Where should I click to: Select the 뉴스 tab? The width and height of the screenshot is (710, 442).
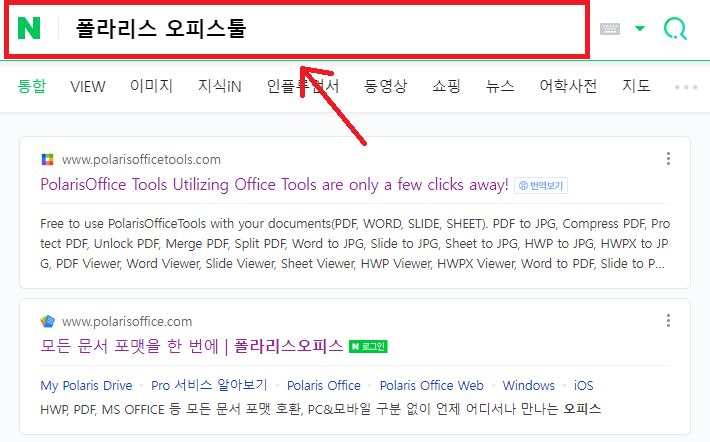click(500, 86)
